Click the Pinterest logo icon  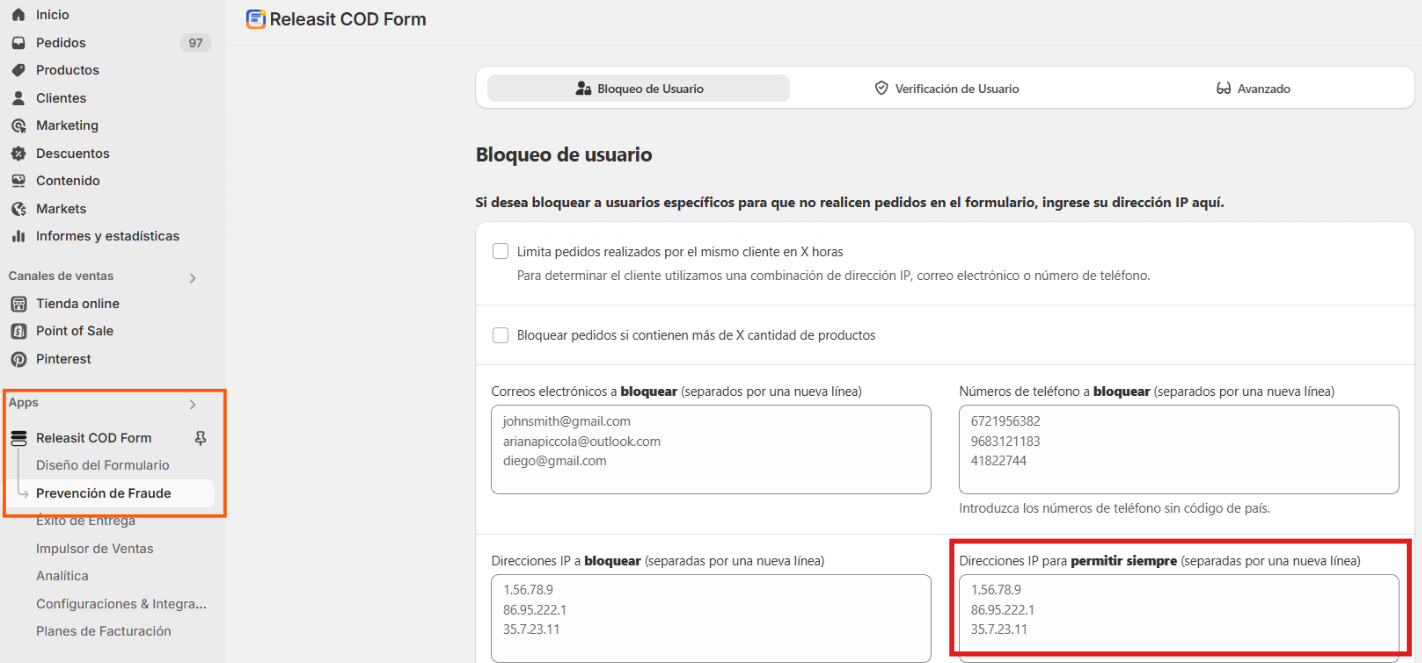point(18,359)
